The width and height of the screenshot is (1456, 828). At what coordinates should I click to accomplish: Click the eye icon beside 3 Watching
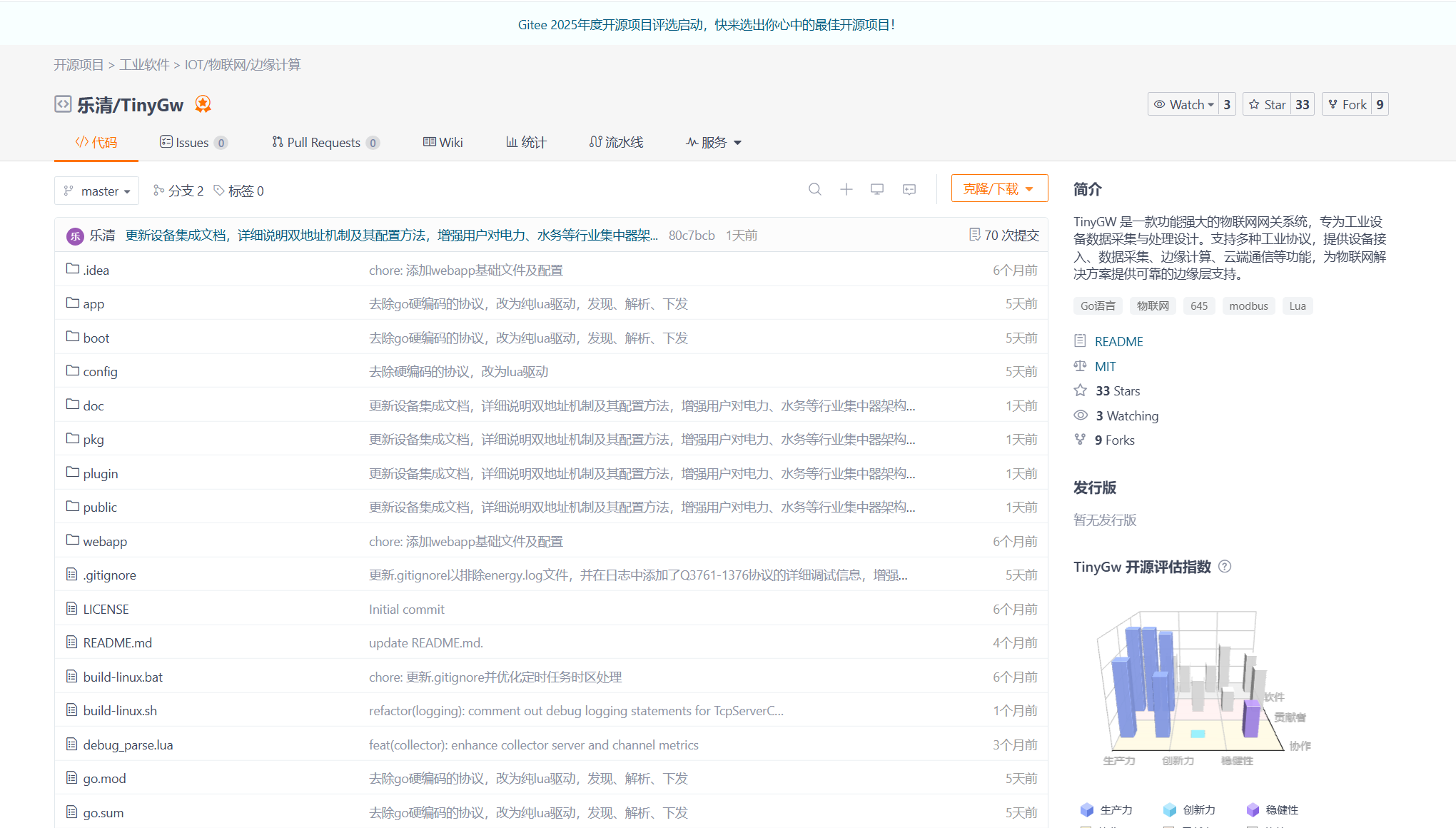[1081, 415]
